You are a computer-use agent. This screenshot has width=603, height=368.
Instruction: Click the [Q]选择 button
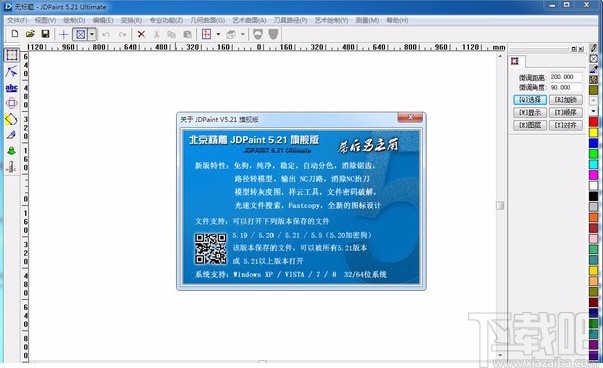pos(530,100)
